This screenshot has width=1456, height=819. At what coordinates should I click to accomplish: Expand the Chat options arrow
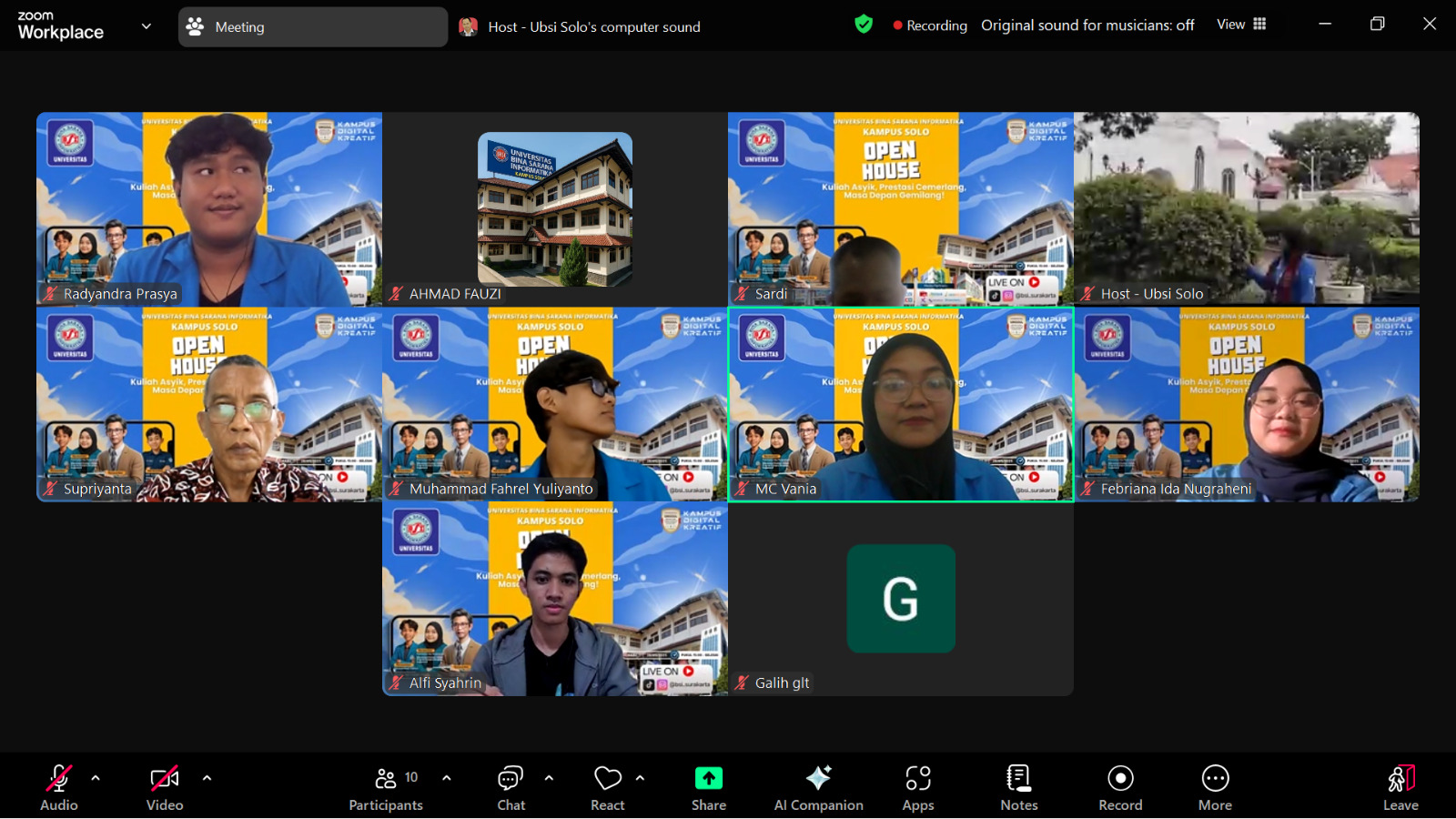click(x=549, y=778)
